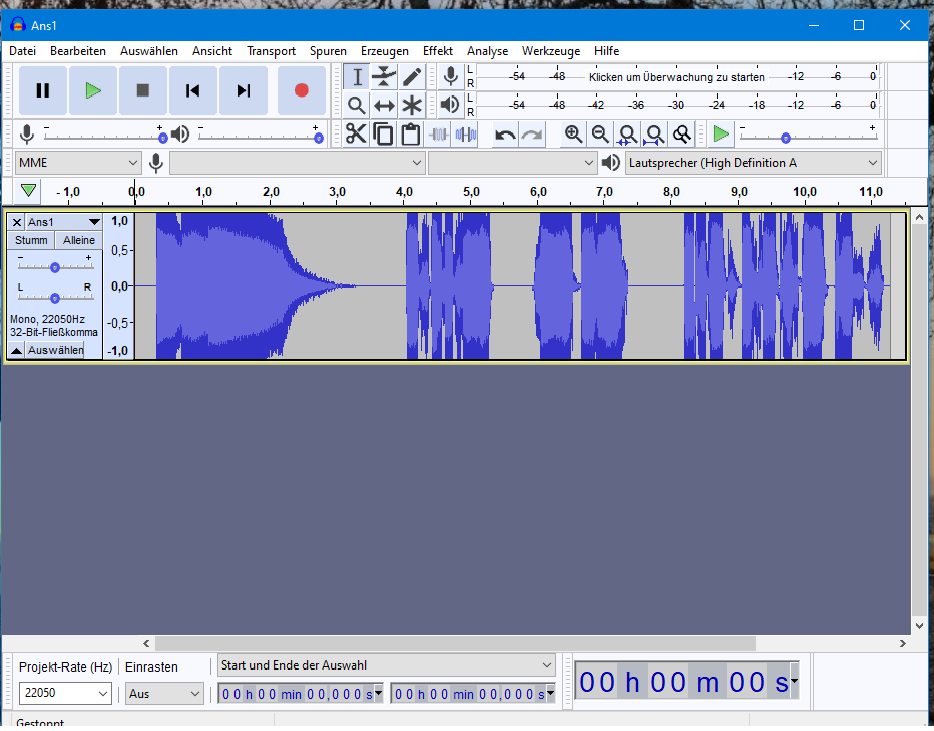
Task: Click the Auswählen button on track panel
Action: [x=55, y=351]
